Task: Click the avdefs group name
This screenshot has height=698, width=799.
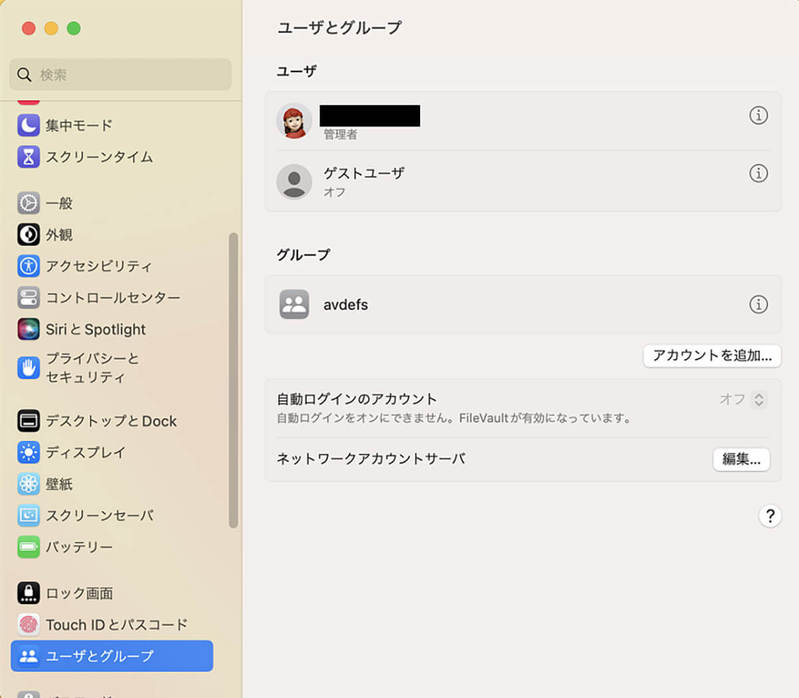Action: (345, 305)
